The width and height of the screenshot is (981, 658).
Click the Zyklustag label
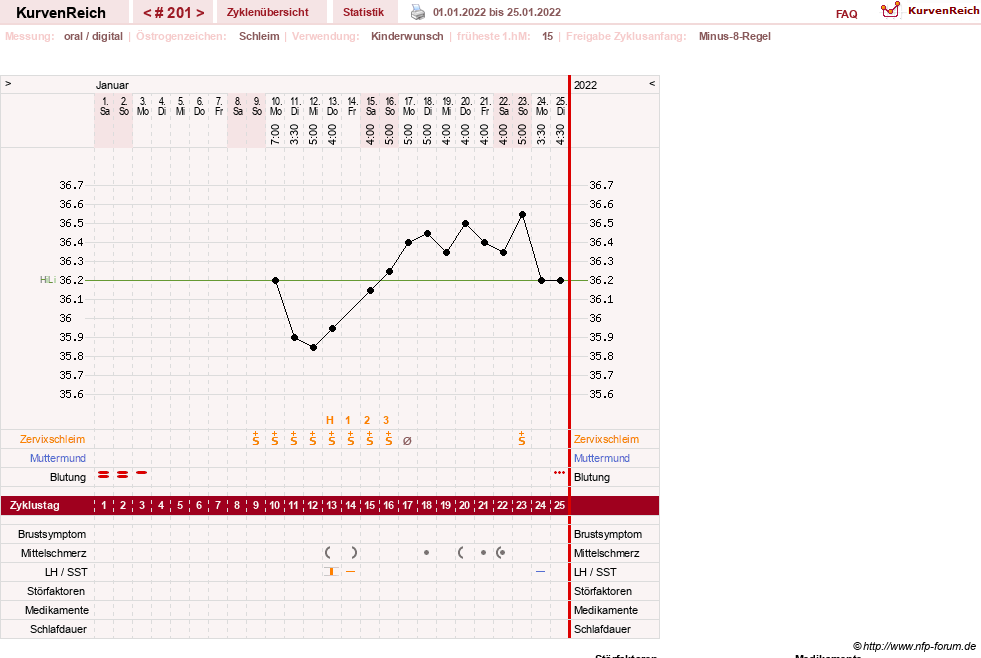pyautogui.click(x=34, y=505)
